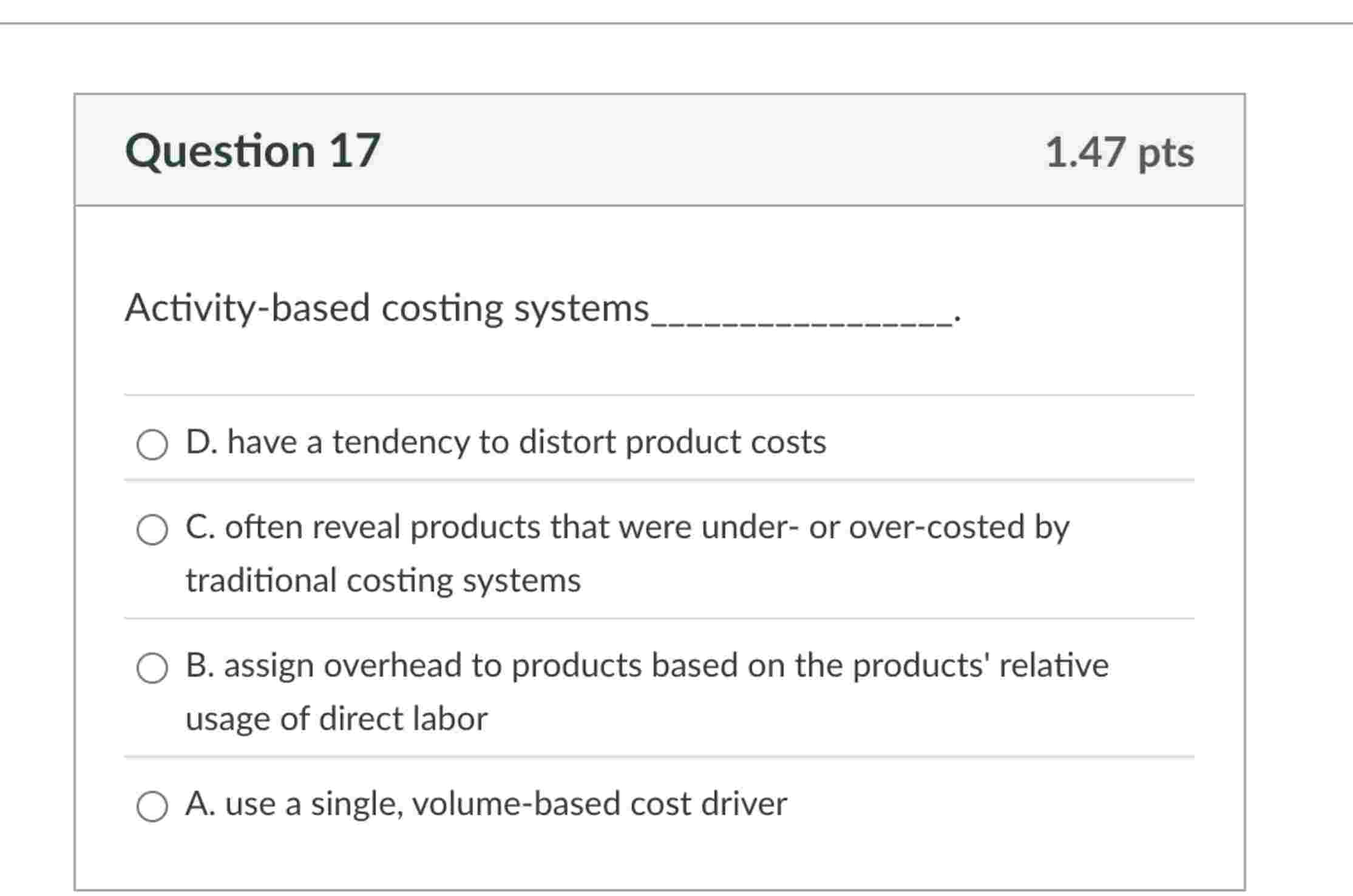This screenshot has width=1353, height=896.
Task: Click the phrase 'usage of direct labor'
Action: click(336, 719)
